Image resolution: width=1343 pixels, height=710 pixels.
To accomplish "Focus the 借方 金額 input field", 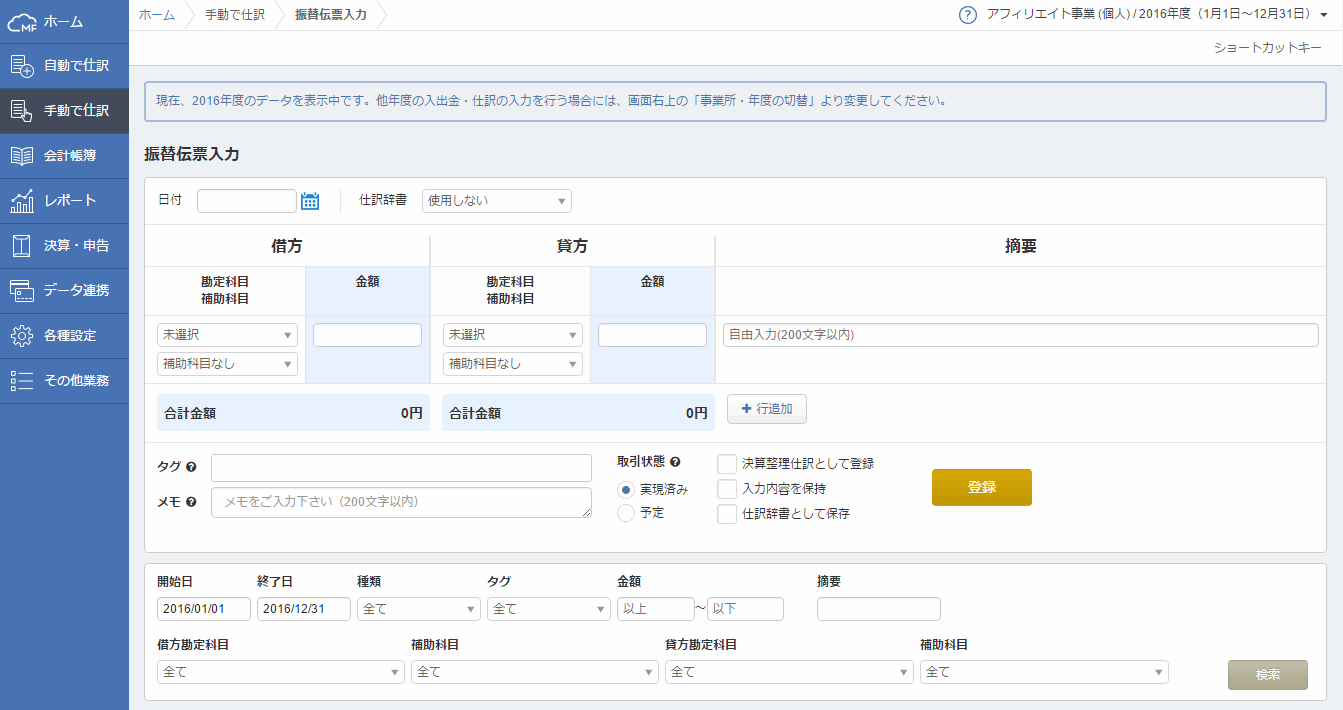I will [x=368, y=335].
